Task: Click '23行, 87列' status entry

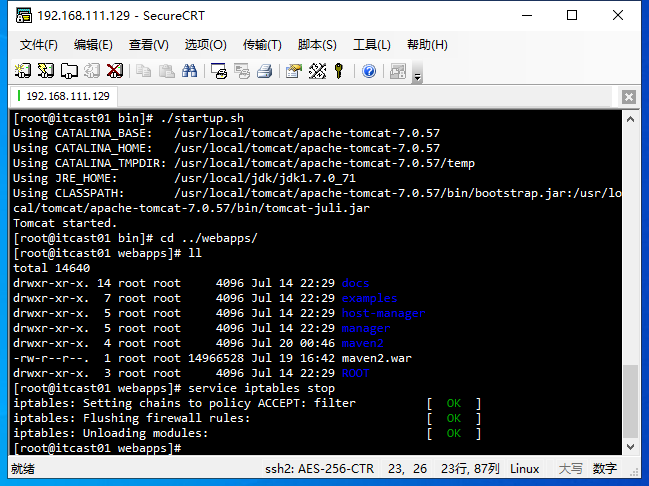Action: tap(470, 469)
